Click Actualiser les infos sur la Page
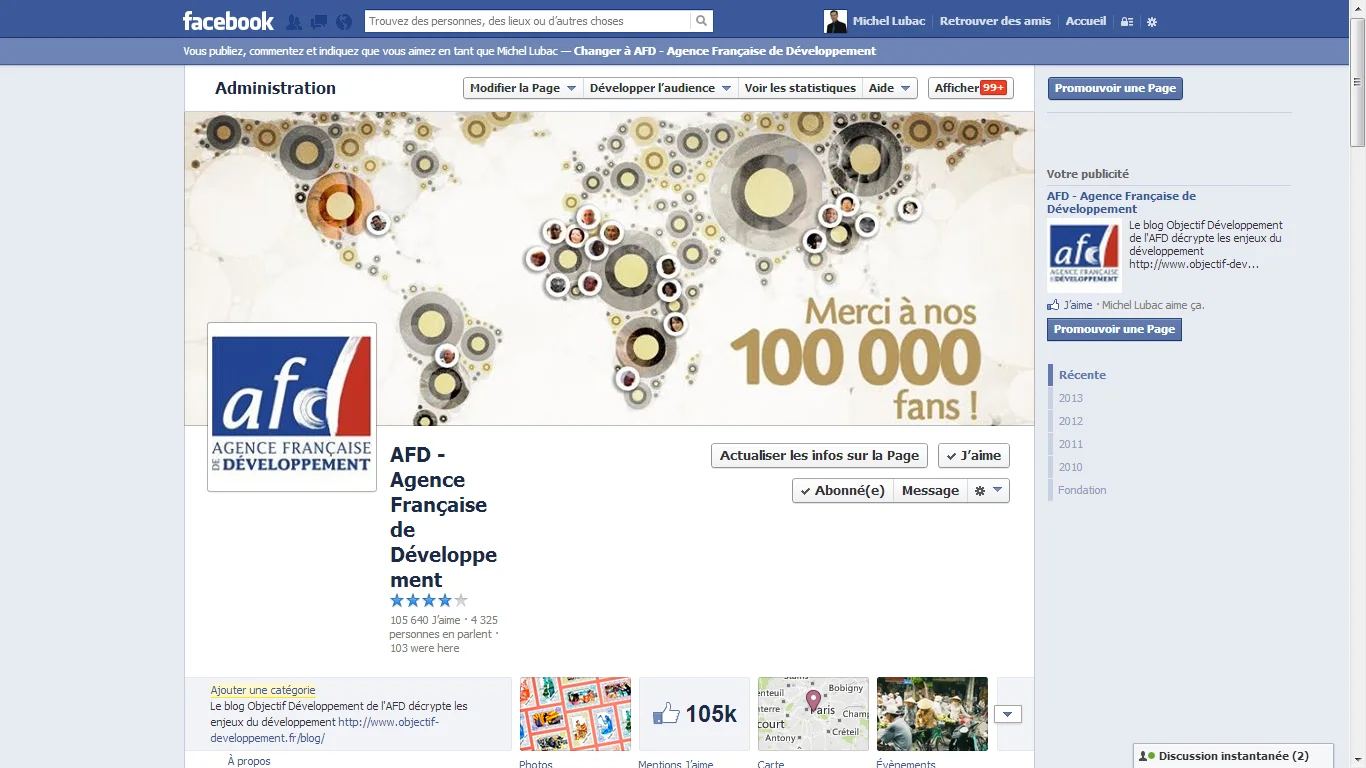 [819, 455]
